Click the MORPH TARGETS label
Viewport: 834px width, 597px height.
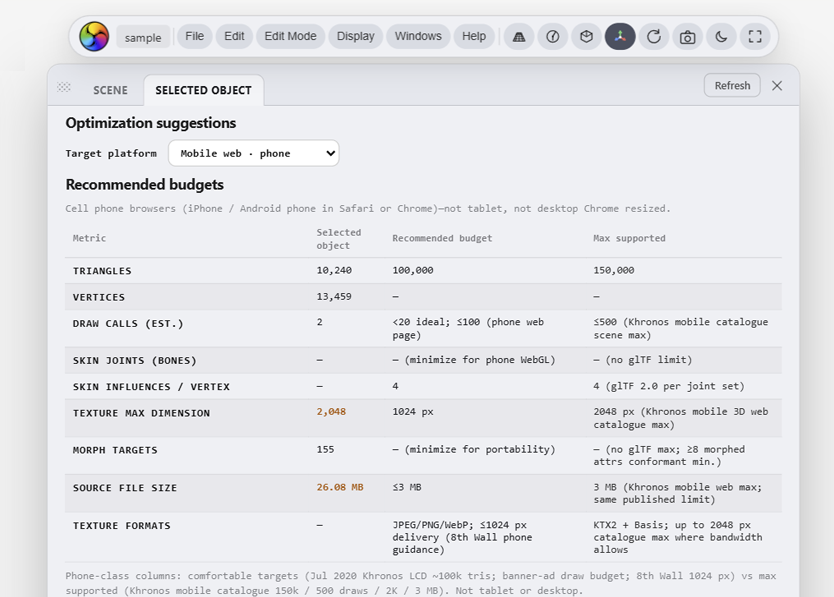click(115, 450)
